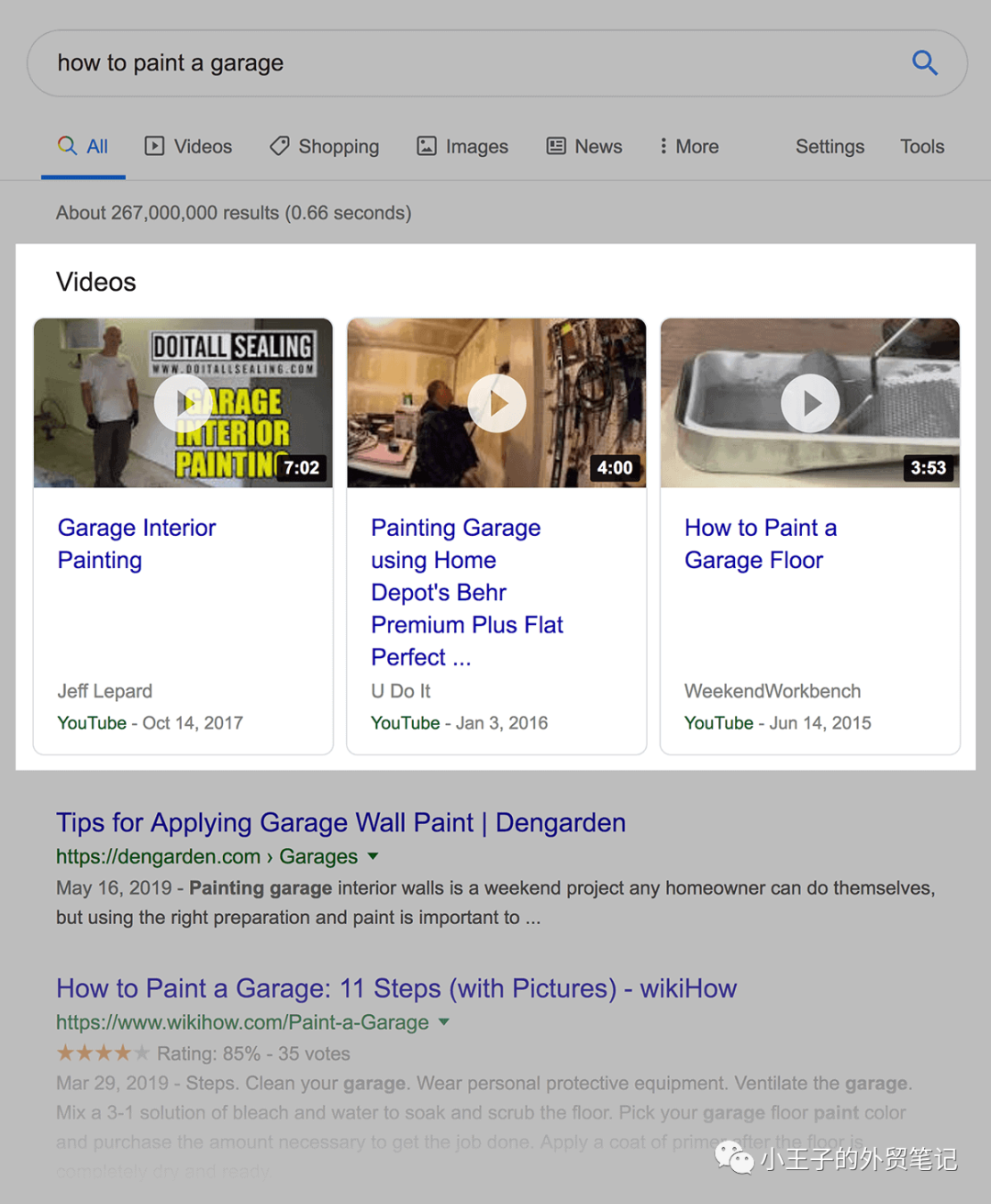Play the 4:00 Painting Garage video

tap(496, 403)
